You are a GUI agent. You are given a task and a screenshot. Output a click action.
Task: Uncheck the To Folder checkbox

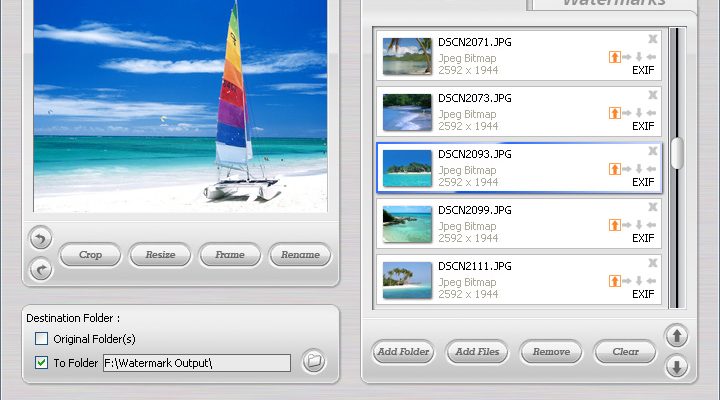[41, 363]
